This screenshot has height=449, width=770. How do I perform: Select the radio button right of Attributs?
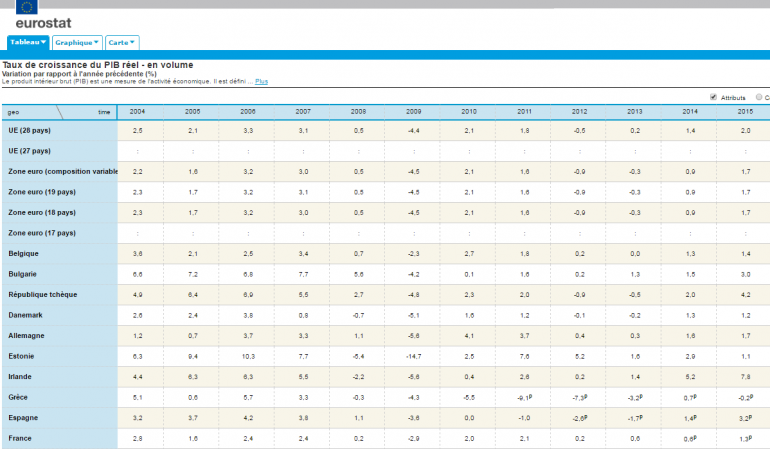coord(759,97)
